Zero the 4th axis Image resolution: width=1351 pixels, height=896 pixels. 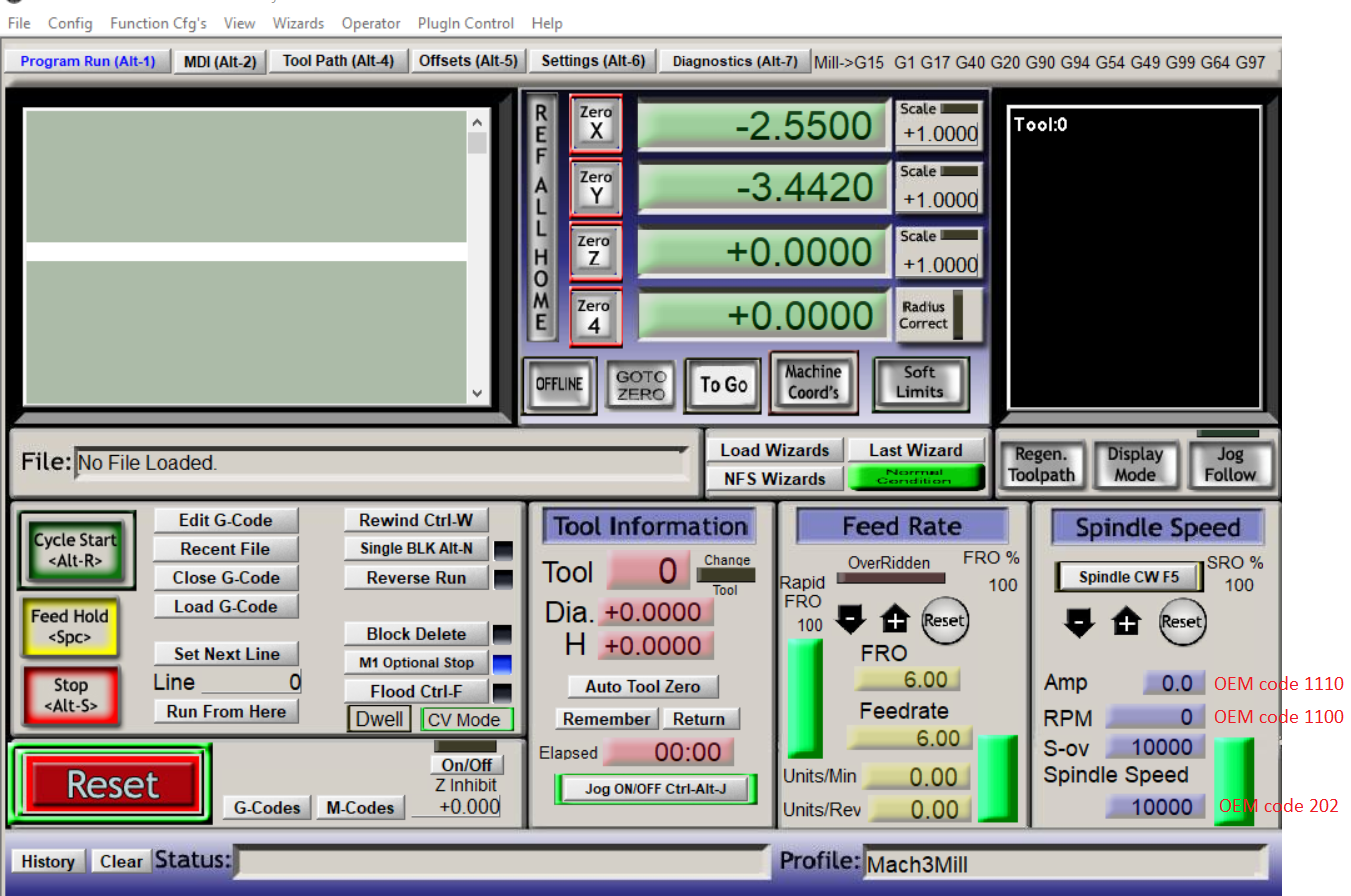click(596, 317)
